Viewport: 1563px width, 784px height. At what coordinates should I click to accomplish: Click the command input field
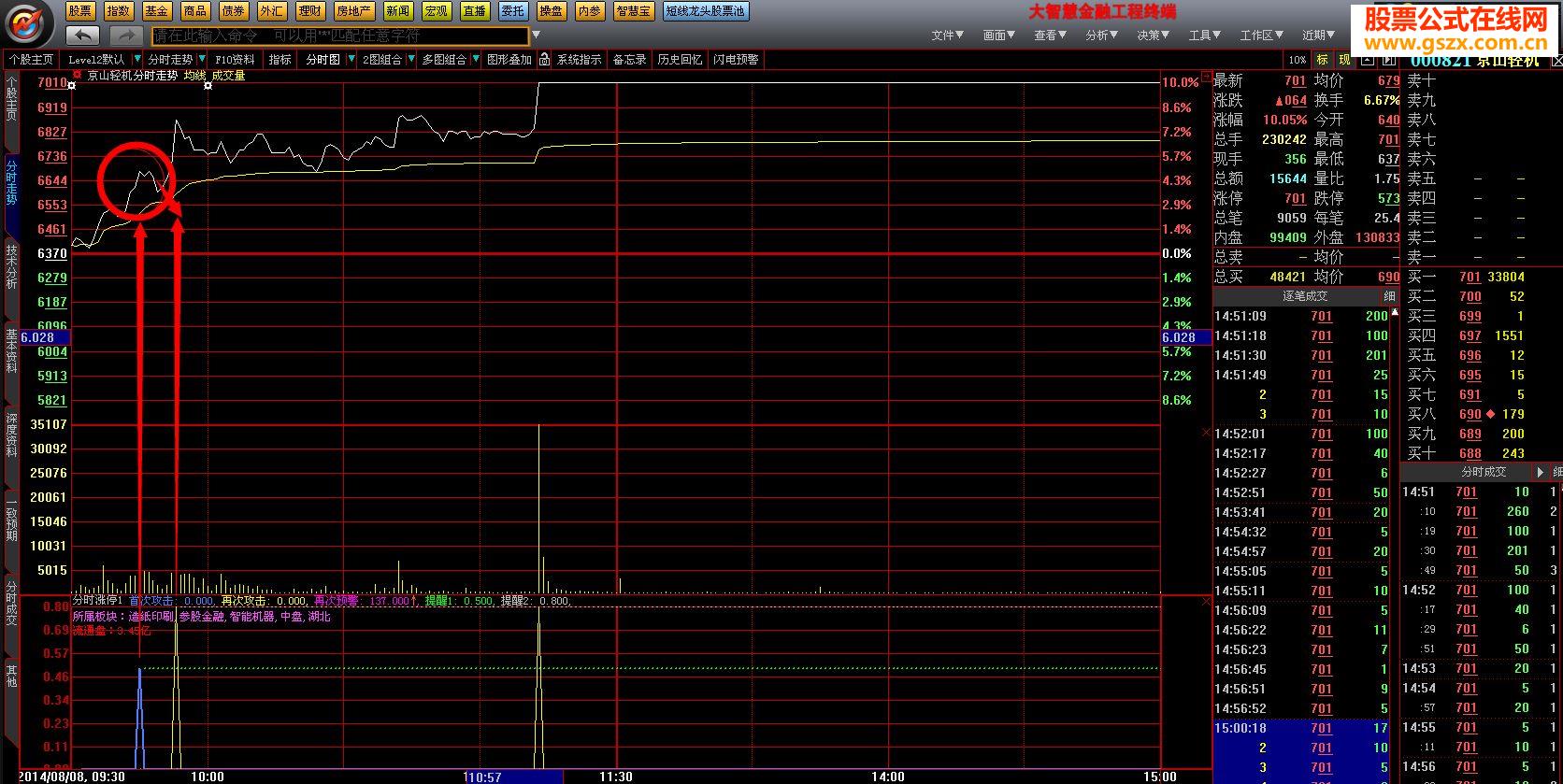tap(339, 36)
